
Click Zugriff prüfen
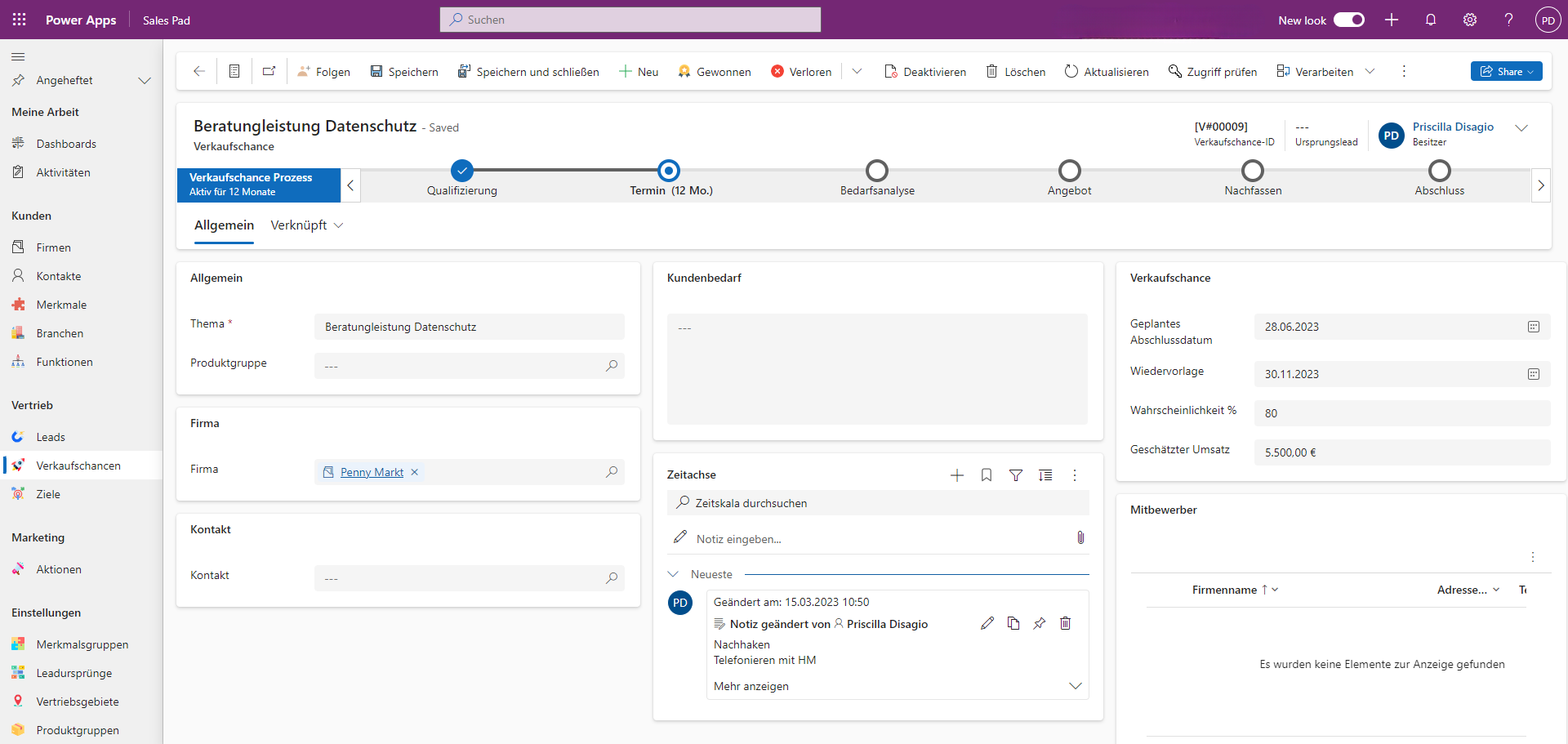[x=1213, y=72]
